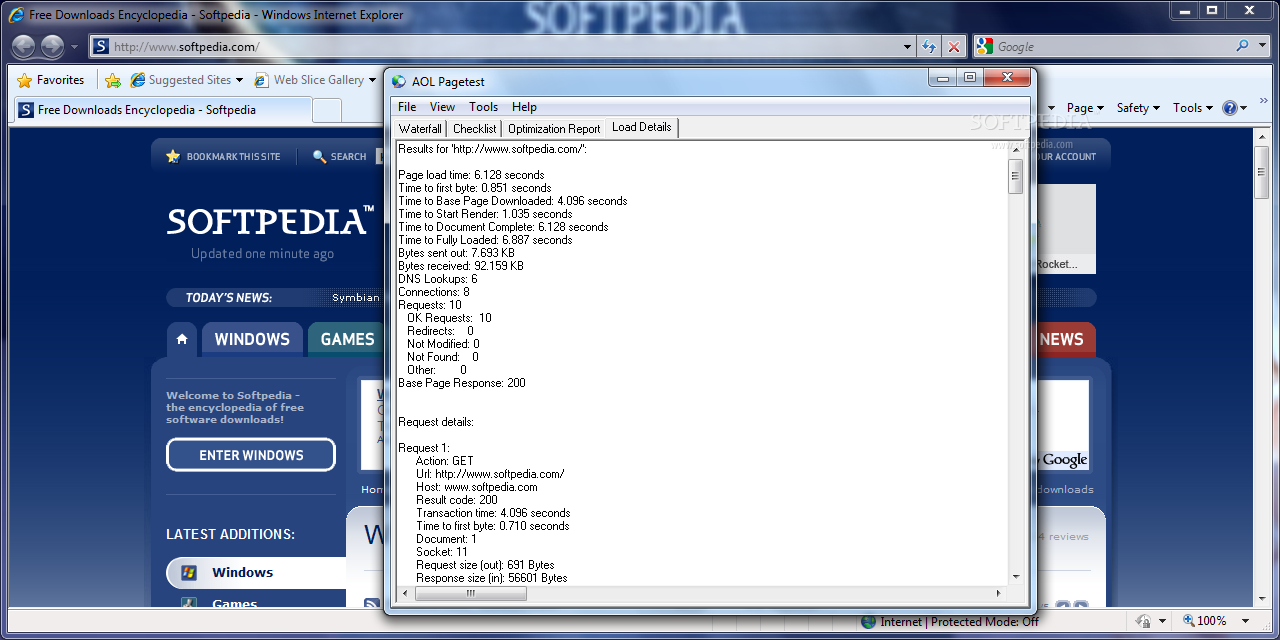Screen dimensions: 1280x640
Task: Click the Home icon tab on Softpedia
Action: 182,339
